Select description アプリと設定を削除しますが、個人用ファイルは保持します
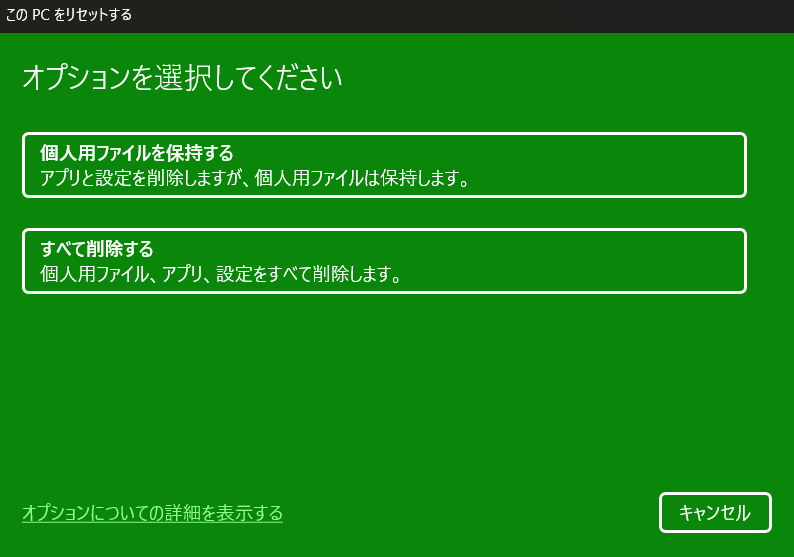Screen dimensions: 794x557 pyautogui.click(x=255, y=178)
